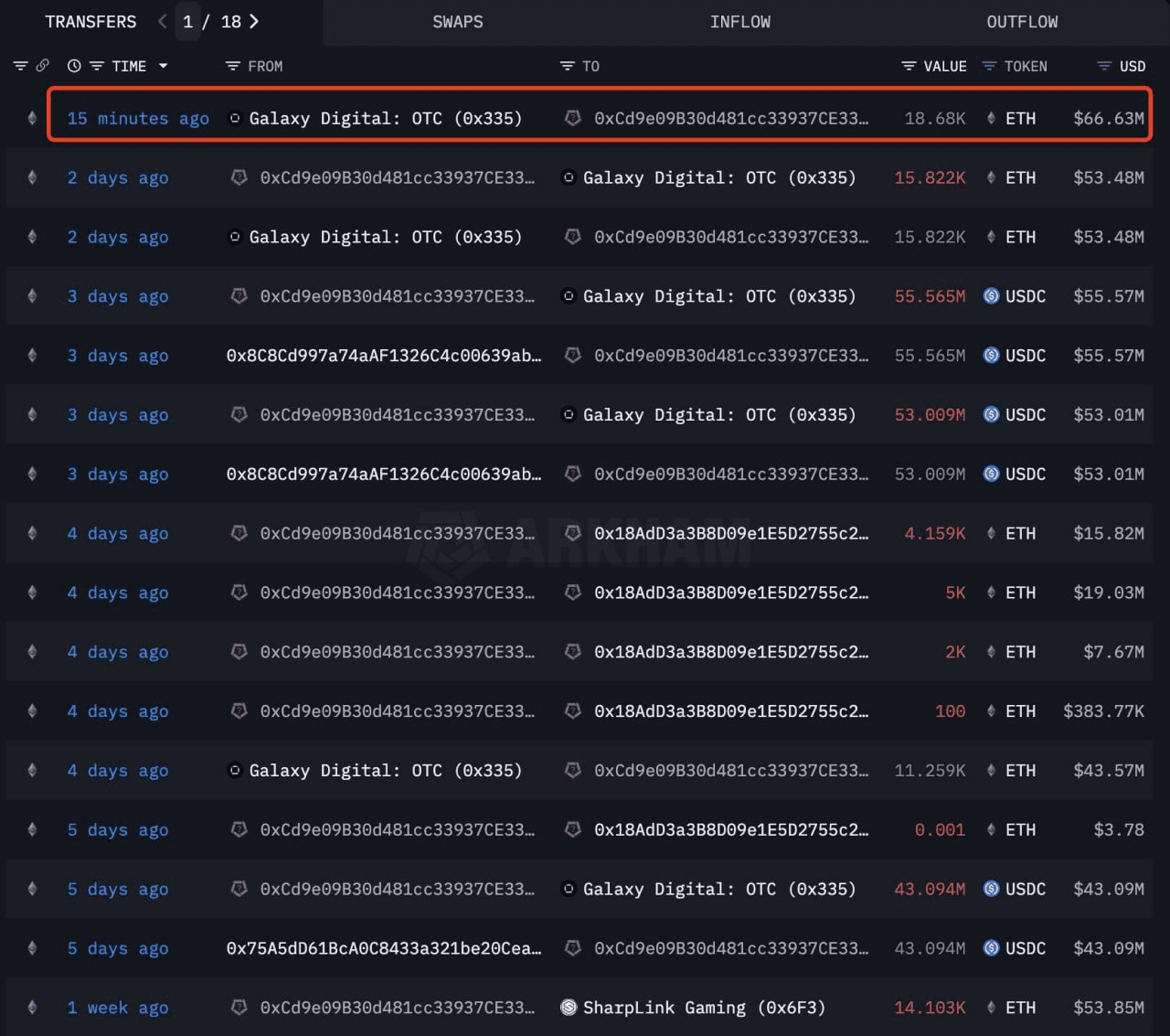Viewport: 1170px width, 1036px height.
Task: Click the 5K ETH value
Action: (x=955, y=593)
